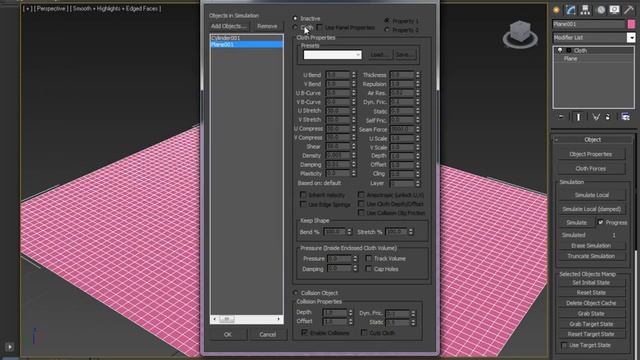Viewport: 640px width, 360px height.
Task: Open the Display command panel tab
Action: coord(614,10)
